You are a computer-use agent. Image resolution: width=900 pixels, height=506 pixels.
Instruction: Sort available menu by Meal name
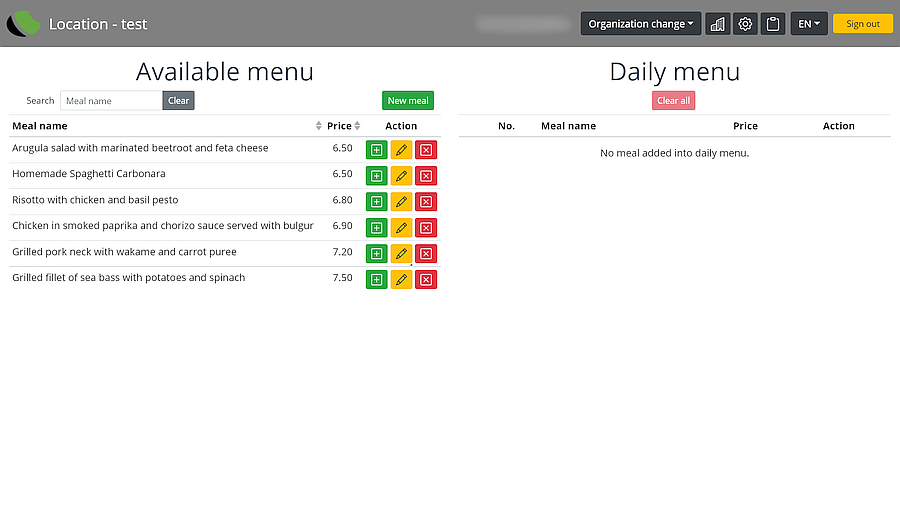point(319,126)
